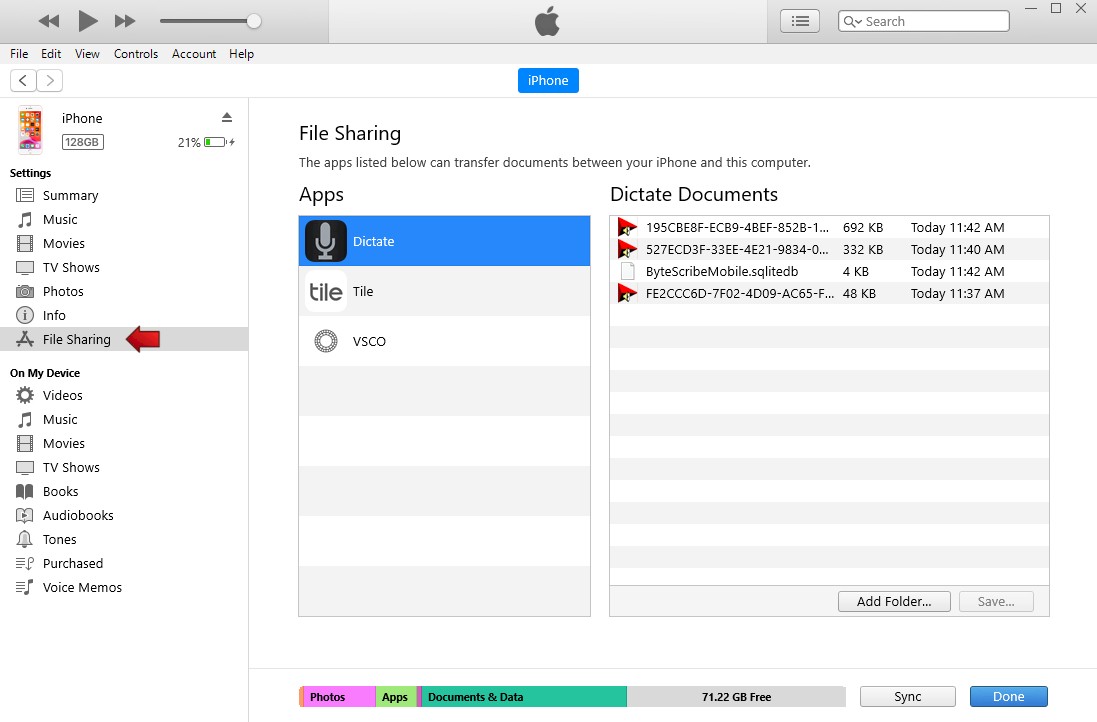Select file FE2CCC6D-7F02-4D09-AC65-F...
The width and height of the screenshot is (1097, 722).
(x=829, y=293)
